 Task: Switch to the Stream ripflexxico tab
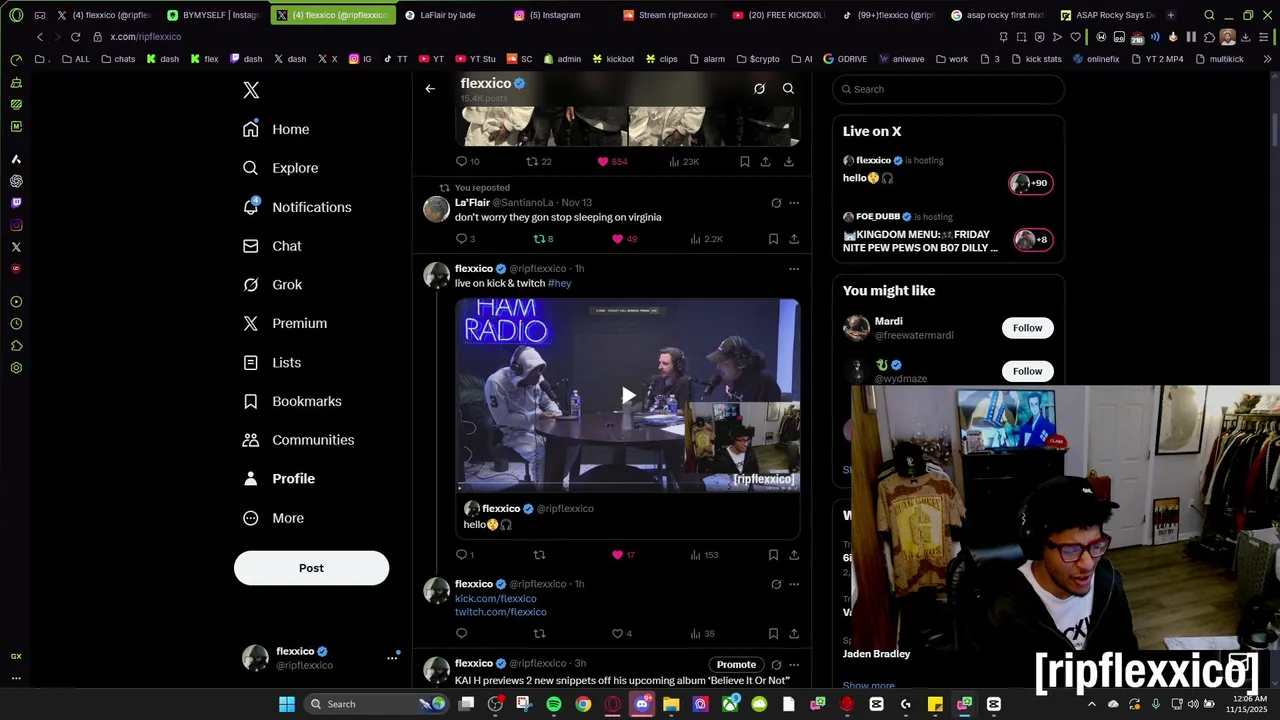[669, 15]
